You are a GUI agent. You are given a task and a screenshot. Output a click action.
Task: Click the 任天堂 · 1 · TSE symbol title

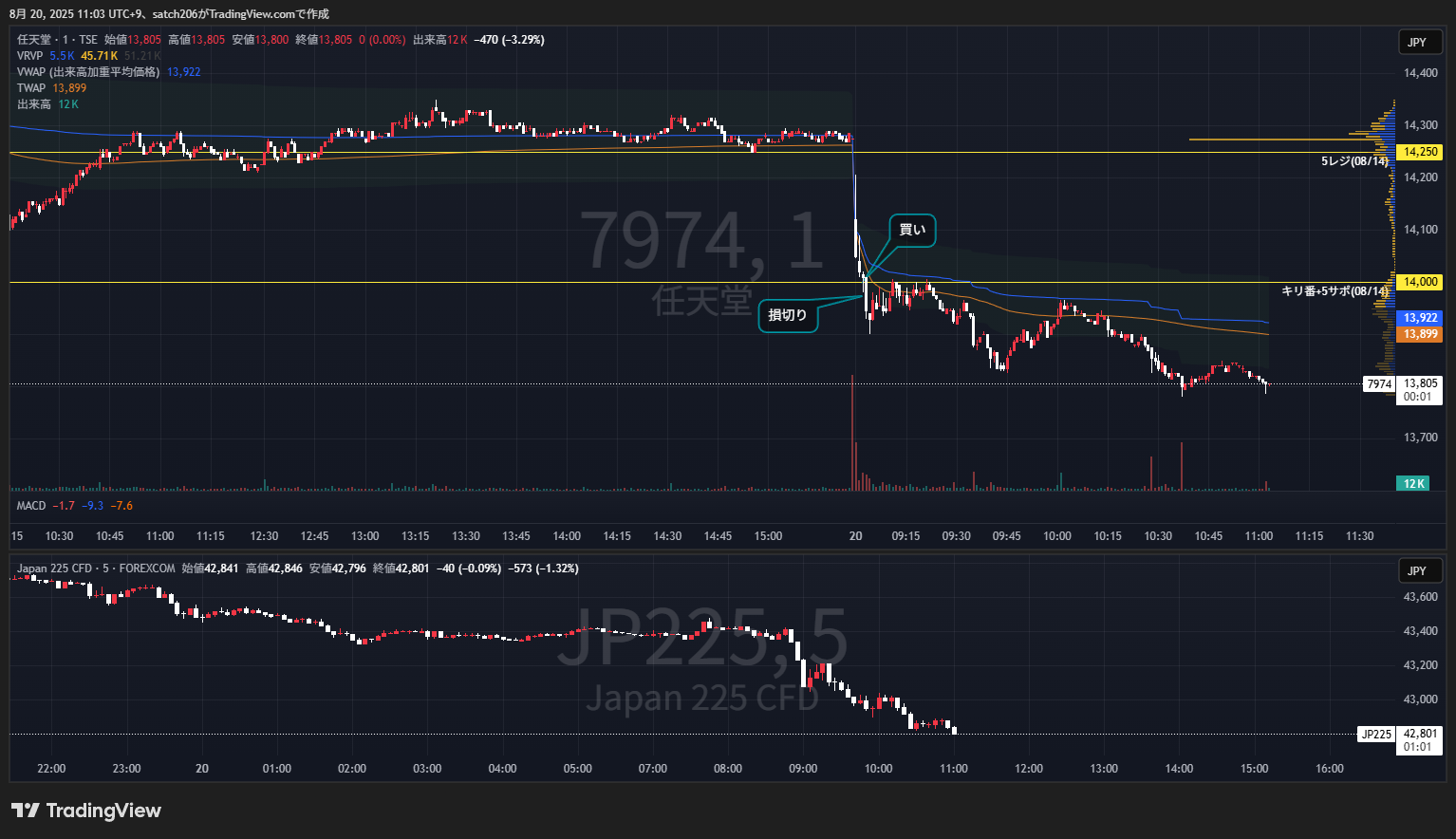click(x=57, y=40)
